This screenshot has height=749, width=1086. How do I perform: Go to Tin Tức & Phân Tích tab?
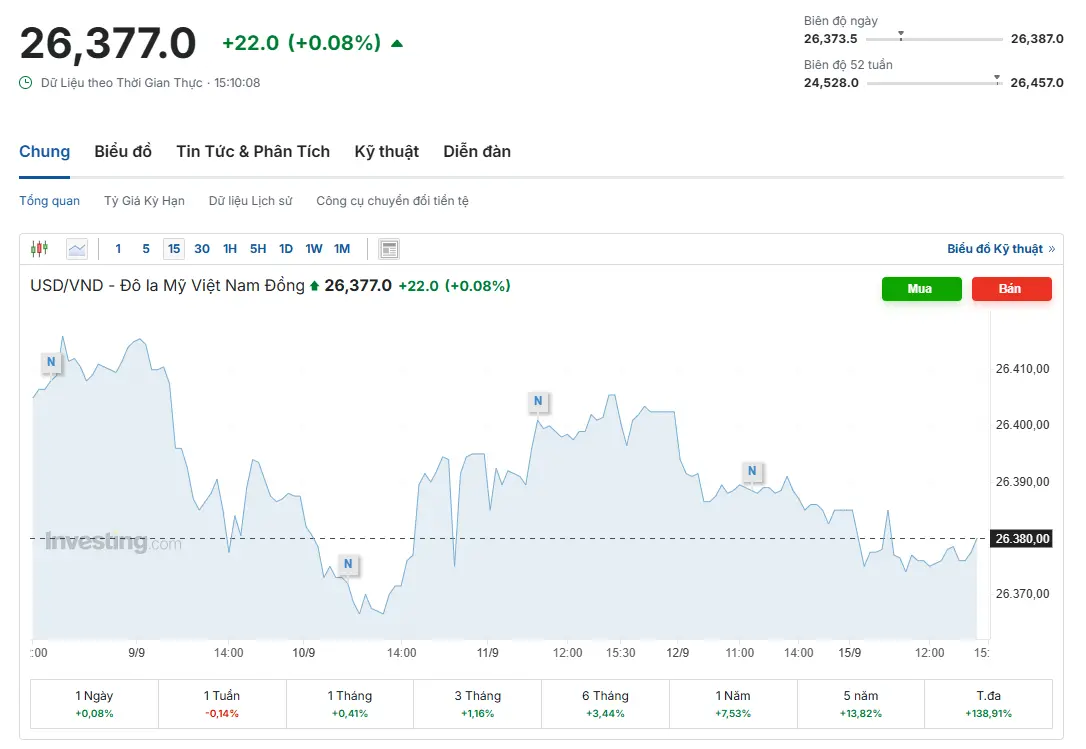pos(253,152)
